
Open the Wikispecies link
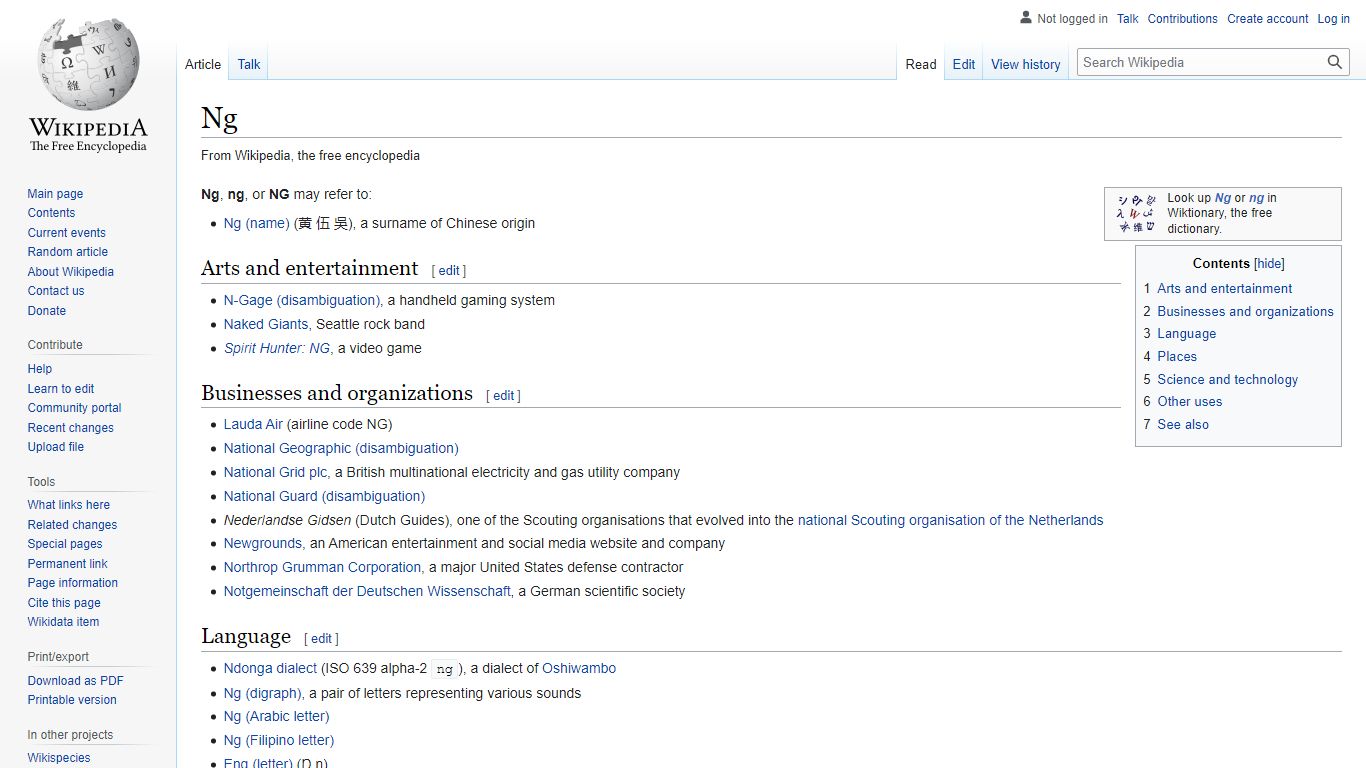click(x=59, y=758)
